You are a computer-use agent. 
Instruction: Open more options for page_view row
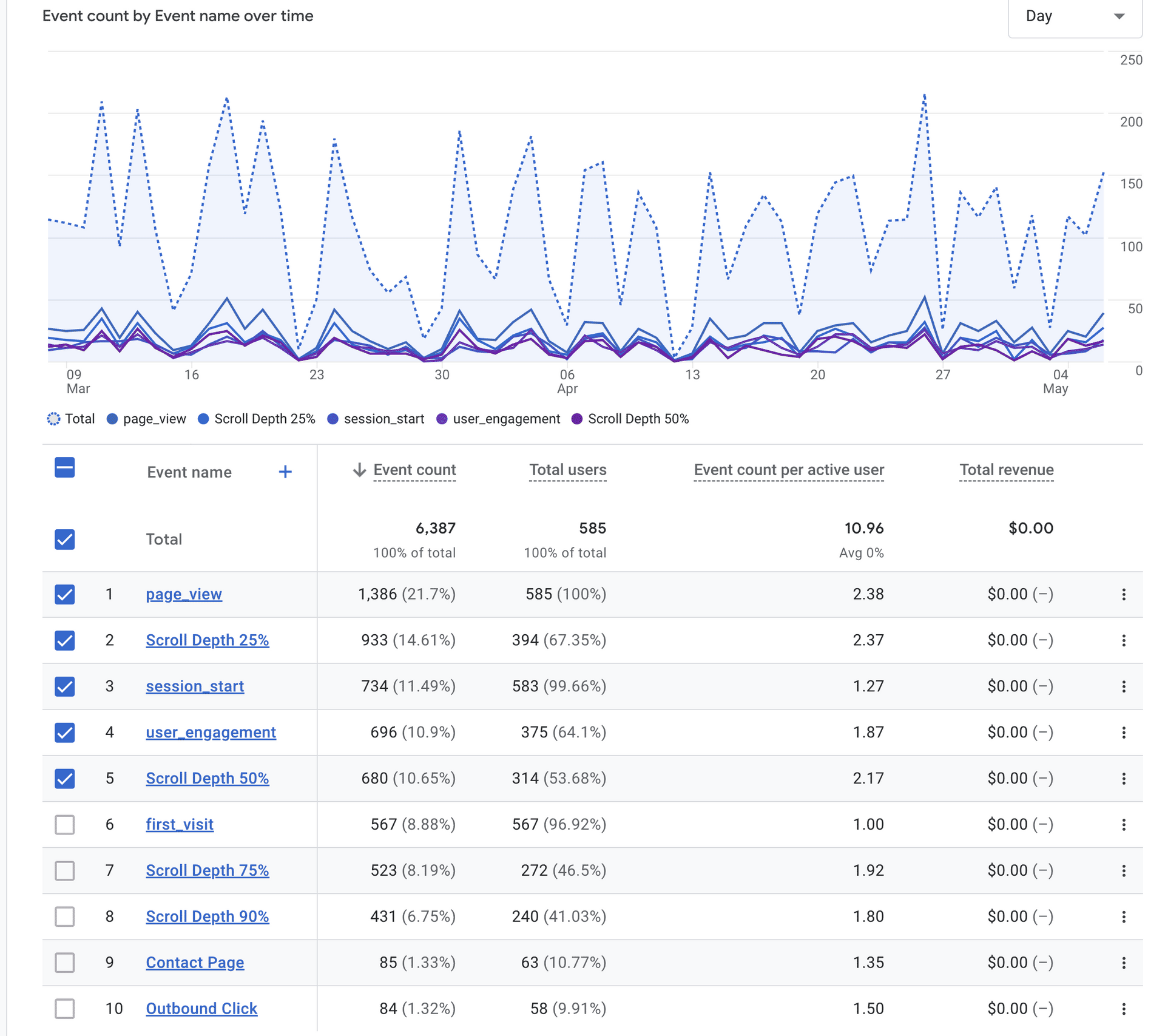1123,594
